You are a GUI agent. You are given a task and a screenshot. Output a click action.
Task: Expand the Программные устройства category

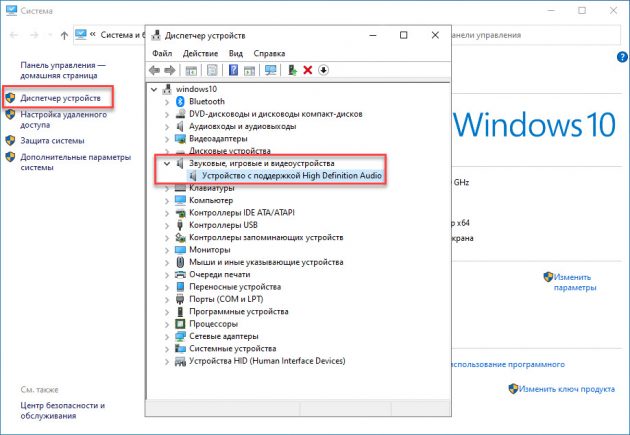pos(167,312)
